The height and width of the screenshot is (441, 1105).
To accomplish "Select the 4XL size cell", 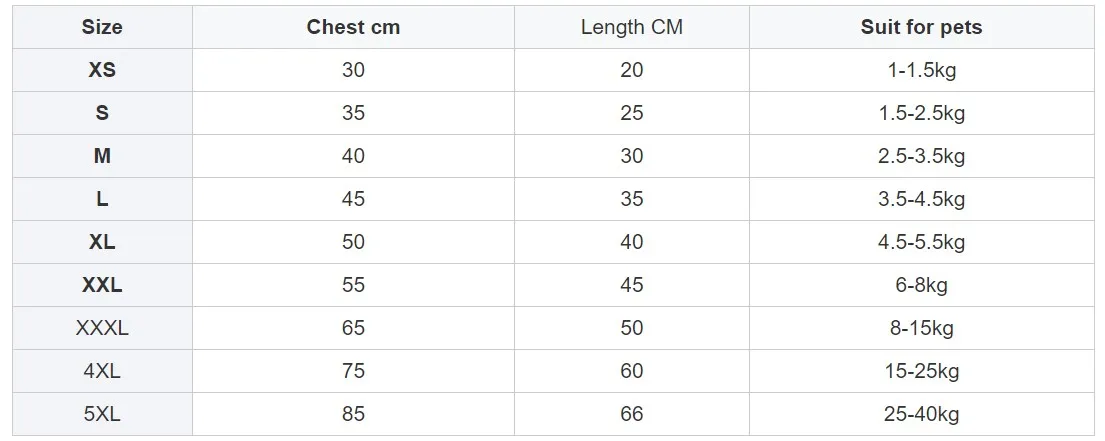I will pyautogui.click(x=102, y=371).
